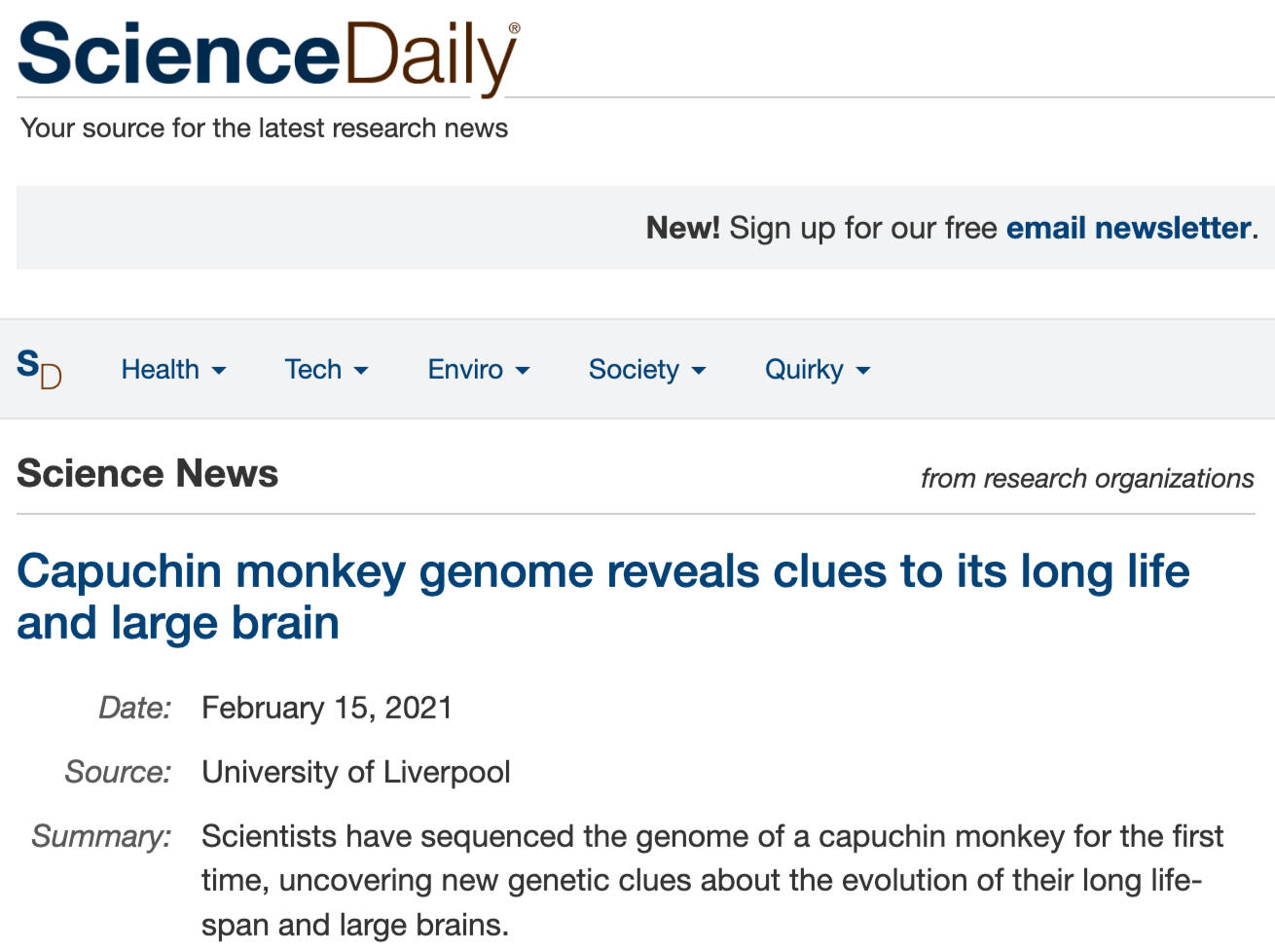Follow the email newsletter link
The height and width of the screenshot is (952, 1275).
click(1128, 228)
